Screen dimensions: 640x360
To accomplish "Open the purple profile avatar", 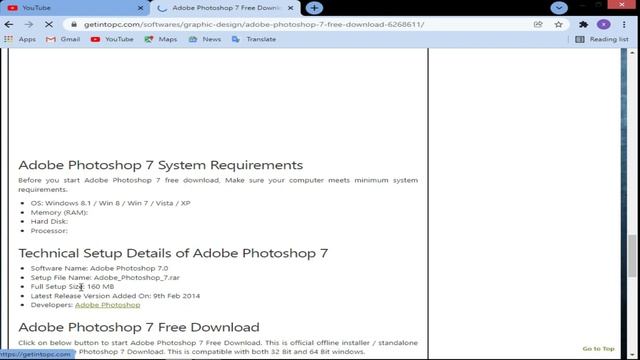I will pyautogui.click(x=604, y=24).
